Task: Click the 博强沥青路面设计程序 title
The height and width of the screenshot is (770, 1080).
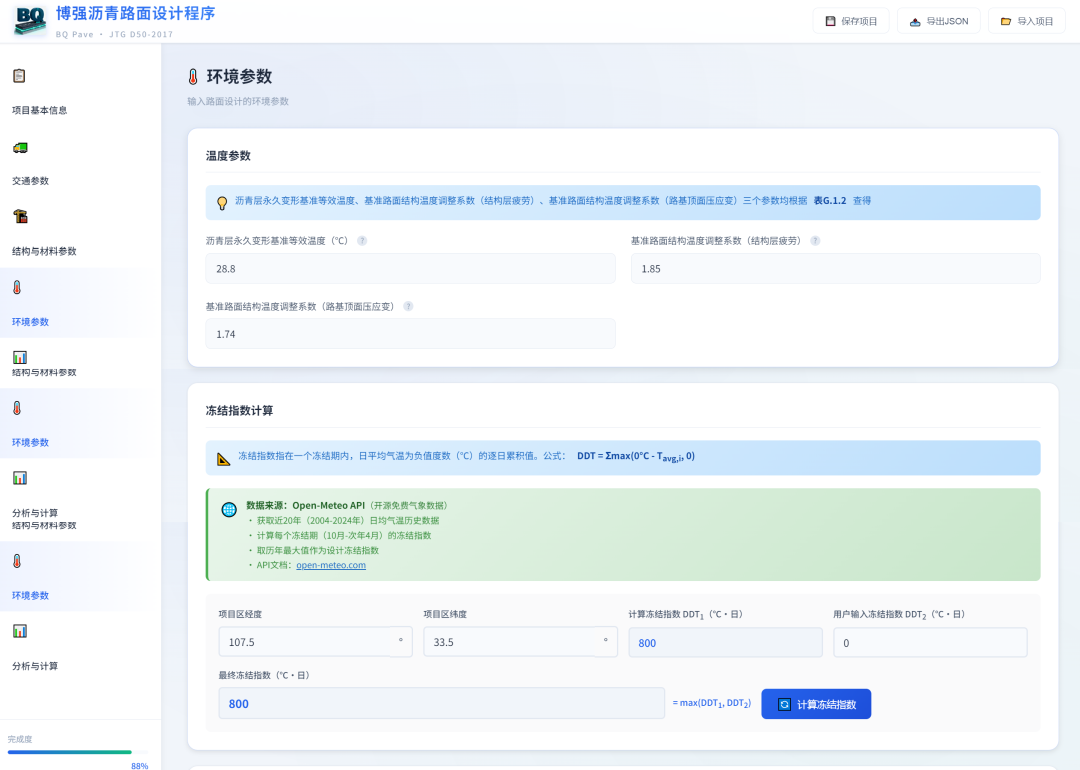Action: (136, 14)
